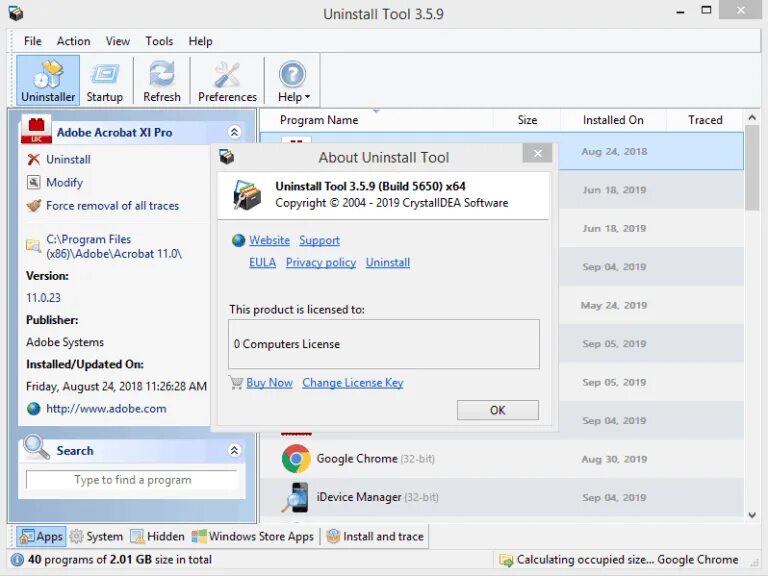The image size is (768, 576).
Task: Open the Tools menu
Action: coord(159,41)
